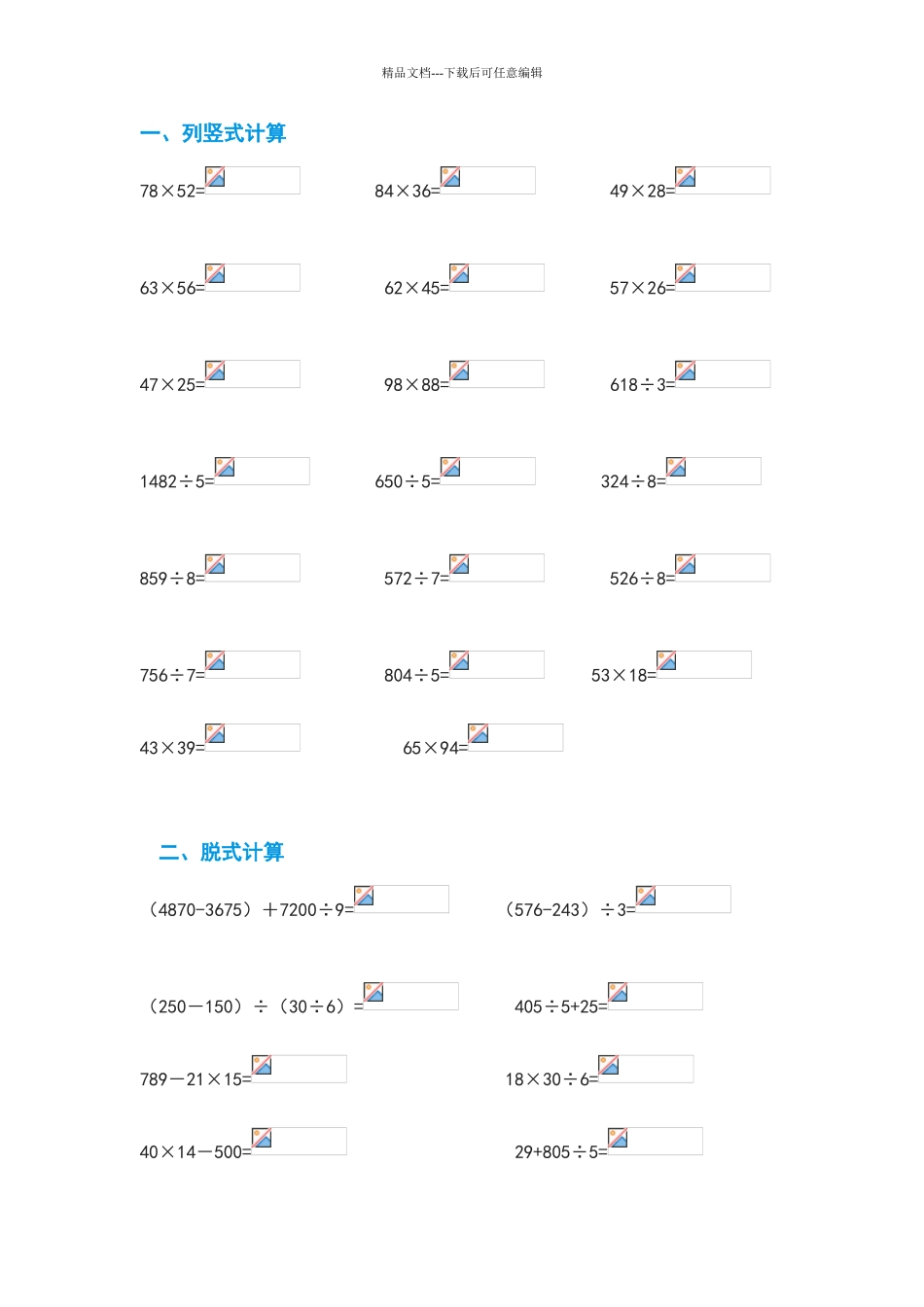Click the image icon beside 789-21×15=
The width and height of the screenshot is (924, 1307).
pos(262,1065)
